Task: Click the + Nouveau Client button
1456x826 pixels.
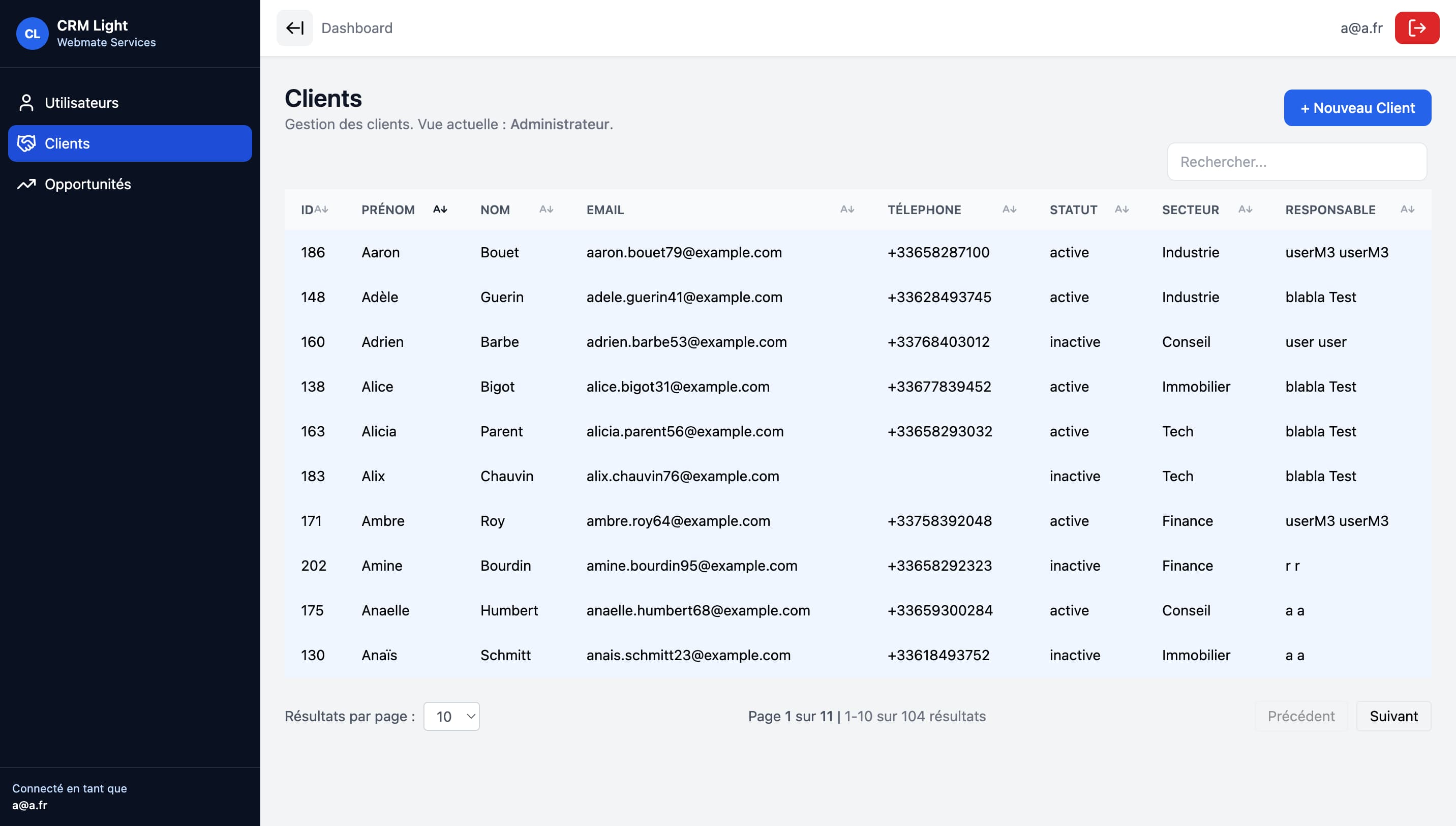Action: coord(1357,107)
